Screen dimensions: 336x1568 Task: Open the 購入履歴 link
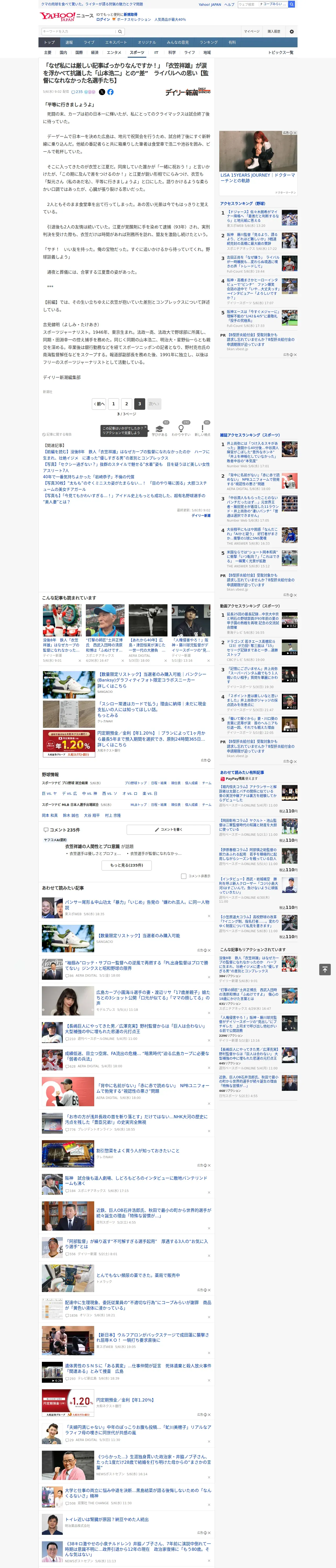[x=274, y=32]
